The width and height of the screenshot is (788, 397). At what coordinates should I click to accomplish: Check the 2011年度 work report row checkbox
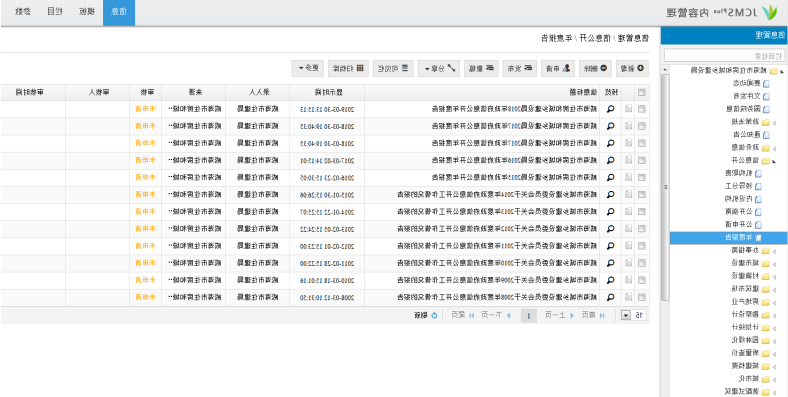point(642,246)
